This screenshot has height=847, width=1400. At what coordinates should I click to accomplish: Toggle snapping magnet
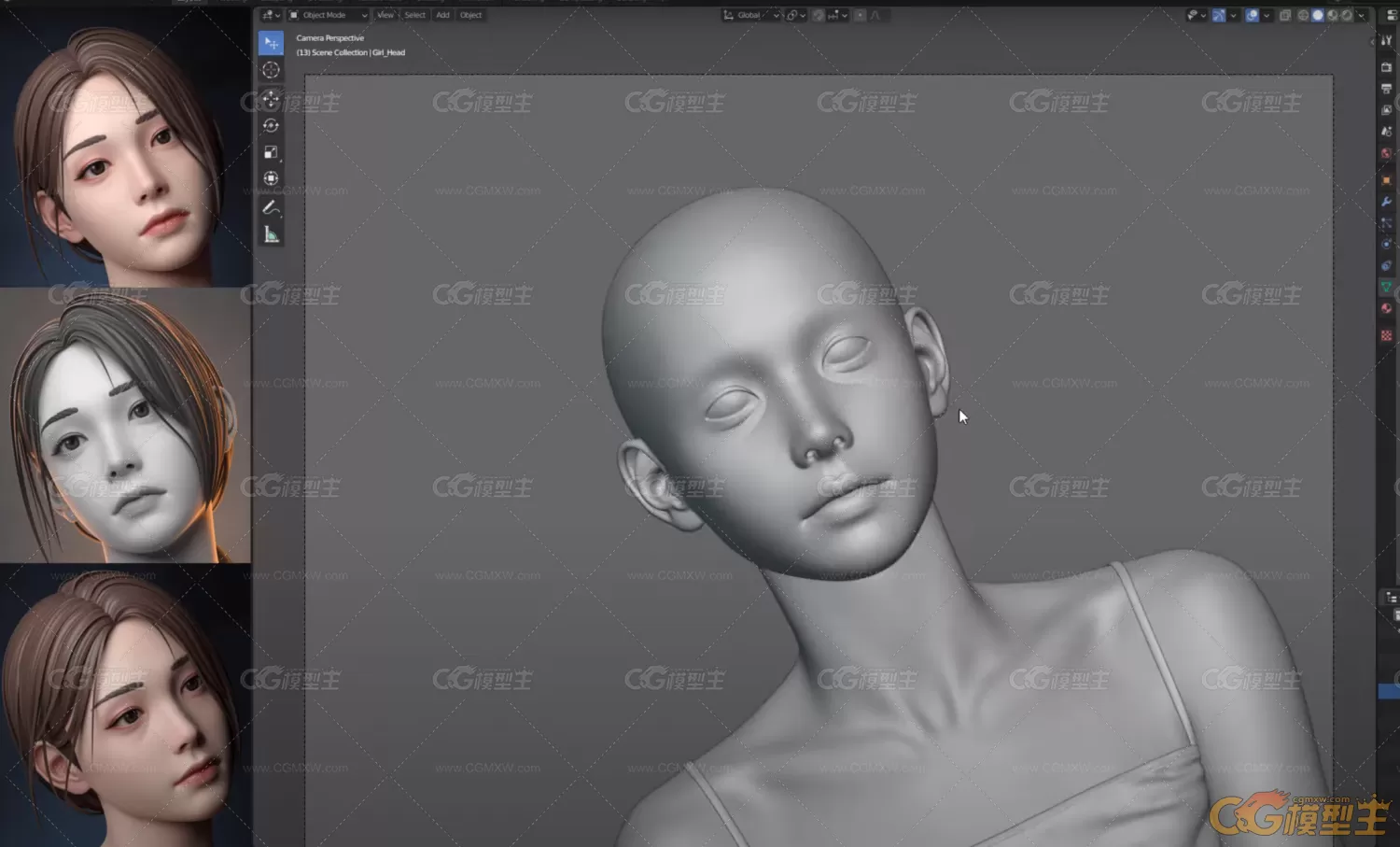(x=818, y=15)
